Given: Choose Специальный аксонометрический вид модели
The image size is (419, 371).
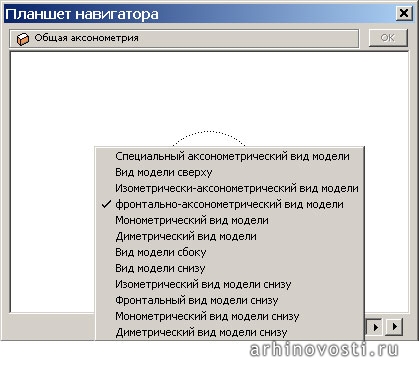Looking at the screenshot, I should (229, 156).
